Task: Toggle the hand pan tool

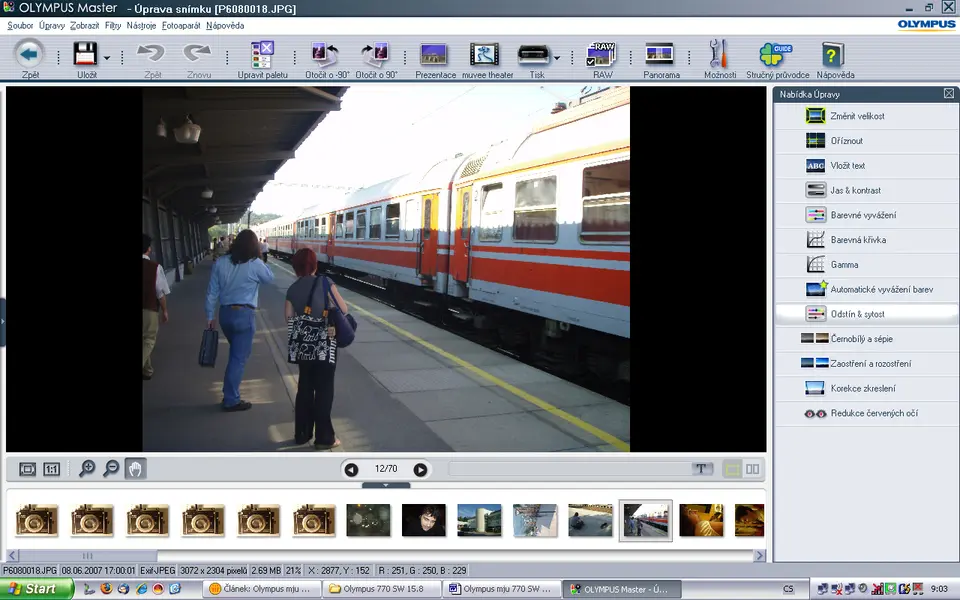Action: pyautogui.click(x=135, y=469)
